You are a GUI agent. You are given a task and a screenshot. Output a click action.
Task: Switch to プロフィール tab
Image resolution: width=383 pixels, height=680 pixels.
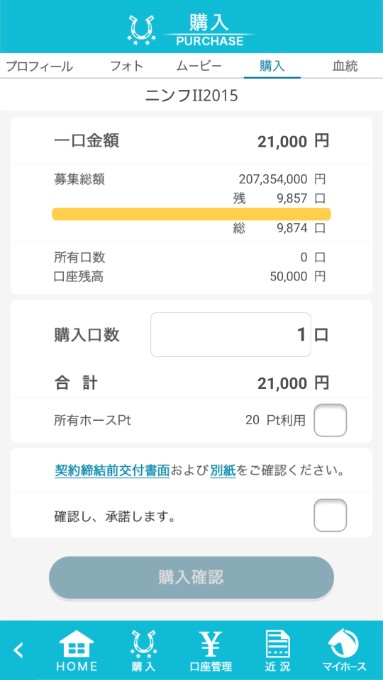[39, 66]
